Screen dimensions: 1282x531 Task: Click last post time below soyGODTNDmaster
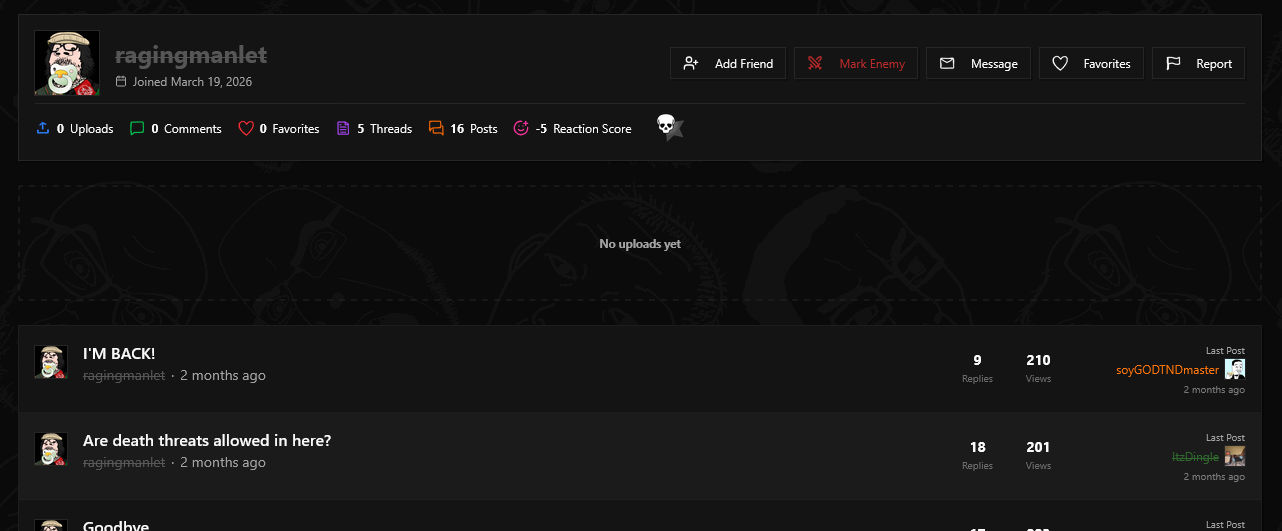1214,390
